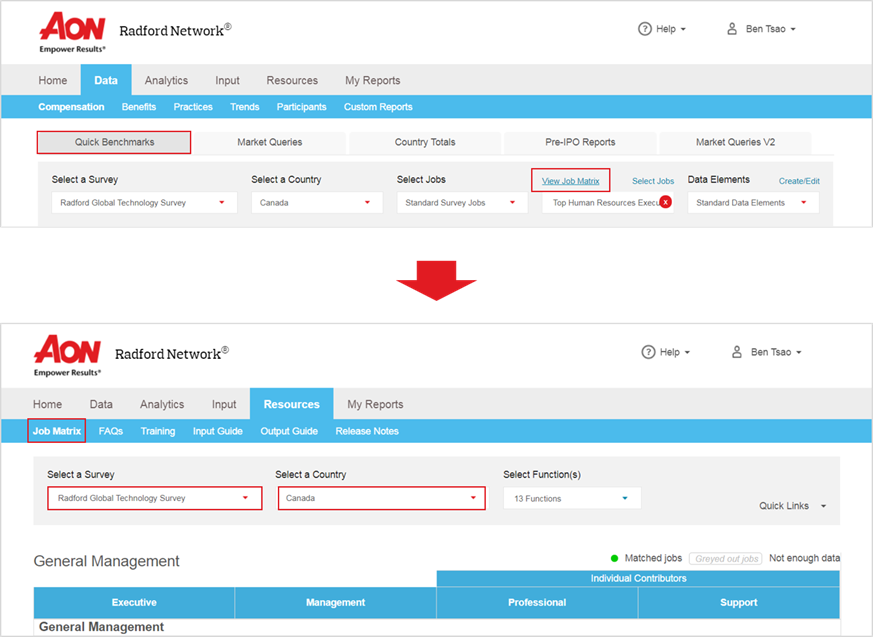Select Data tab in lower navigation
The width and height of the screenshot is (873, 637).
pos(101,404)
